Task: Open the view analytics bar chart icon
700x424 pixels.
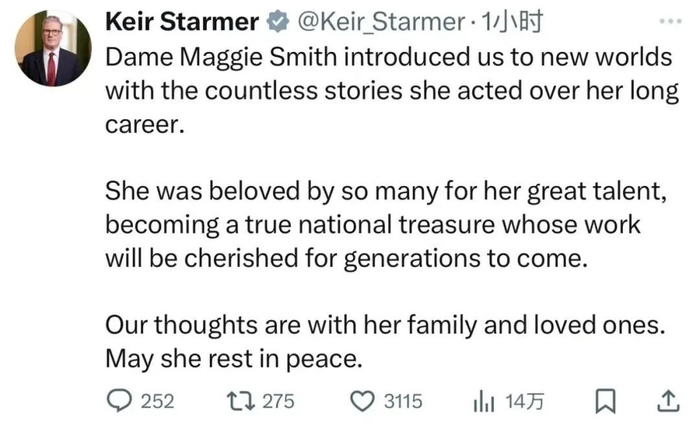Action: pyautogui.click(x=484, y=401)
